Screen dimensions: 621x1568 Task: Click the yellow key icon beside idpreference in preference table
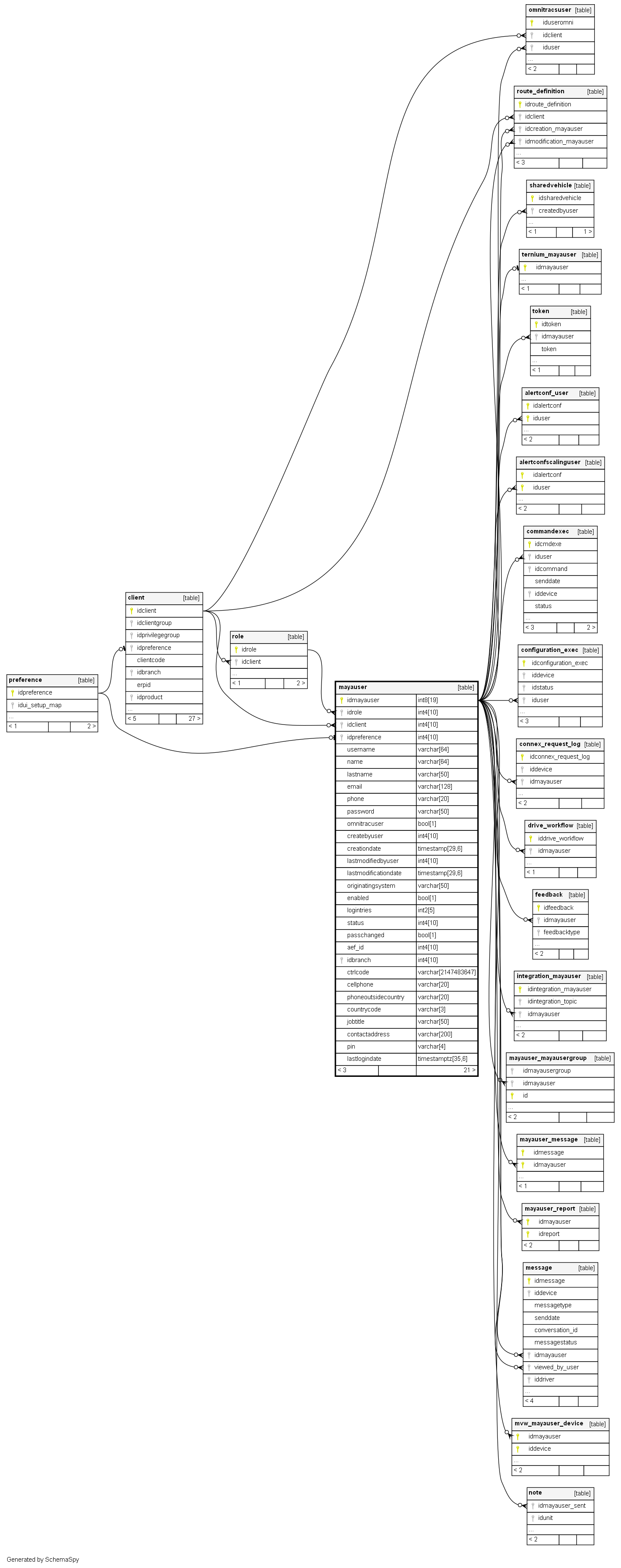click(12, 693)
